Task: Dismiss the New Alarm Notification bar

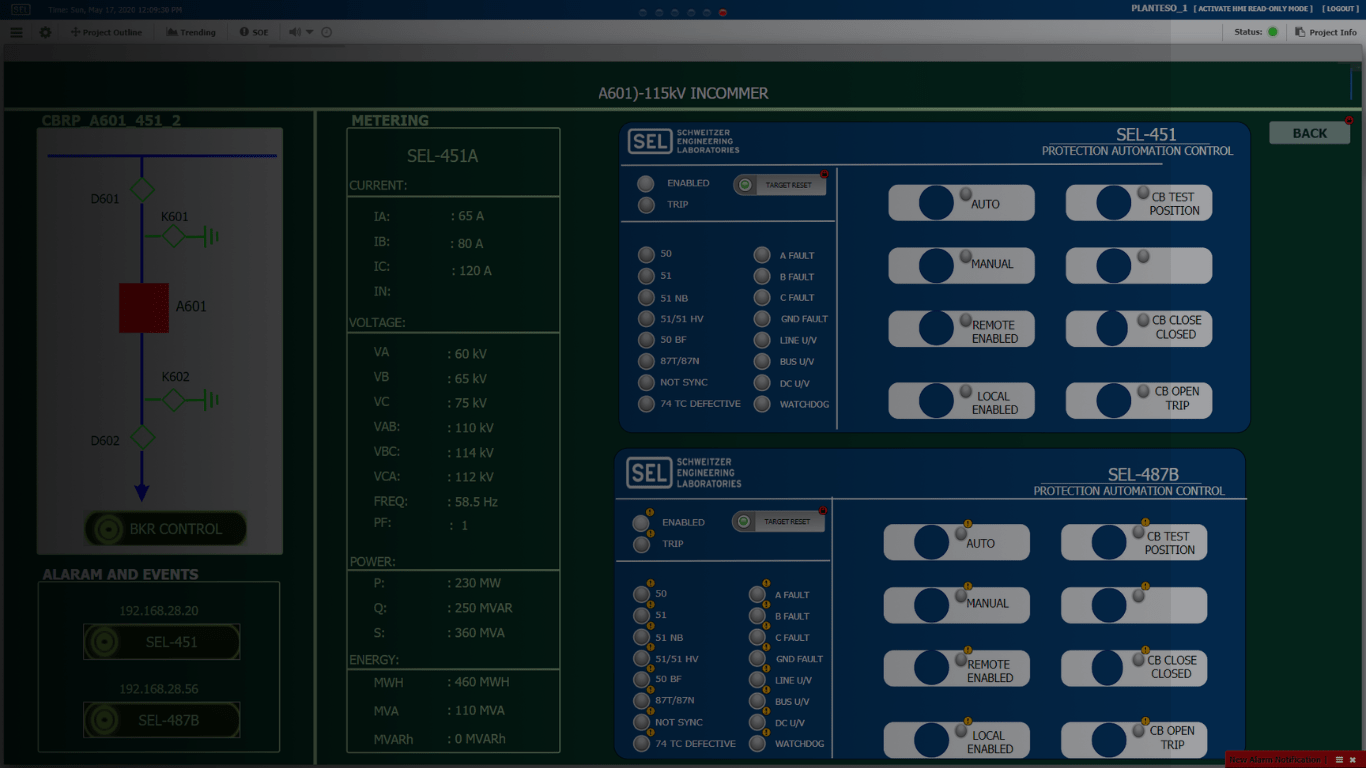Action: [1353, 760]
